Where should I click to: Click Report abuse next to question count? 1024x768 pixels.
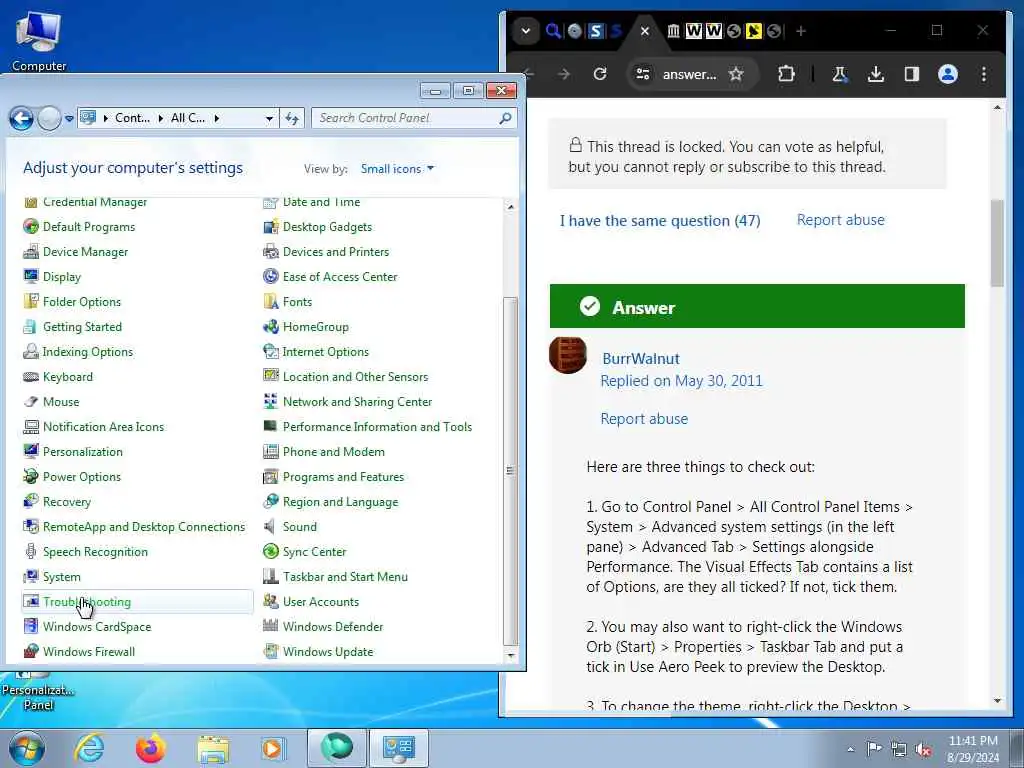840,220
